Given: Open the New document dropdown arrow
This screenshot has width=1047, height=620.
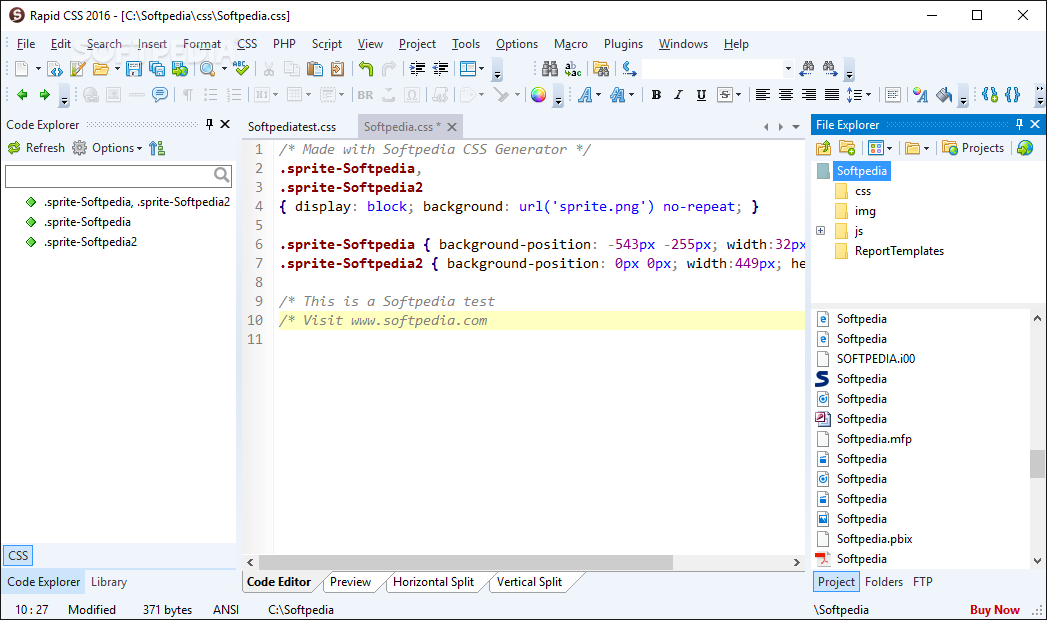Looking at the screenshot, I should (x=38, y=69).
